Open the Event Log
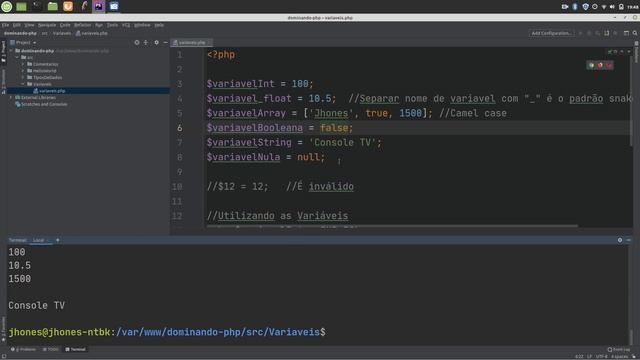 click(619, 349)
